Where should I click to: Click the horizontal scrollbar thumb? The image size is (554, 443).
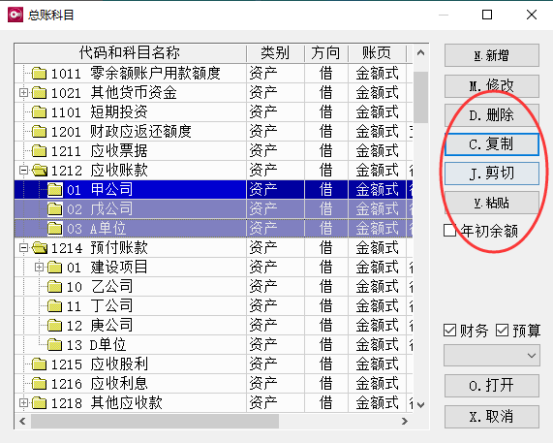click(155, 421)
